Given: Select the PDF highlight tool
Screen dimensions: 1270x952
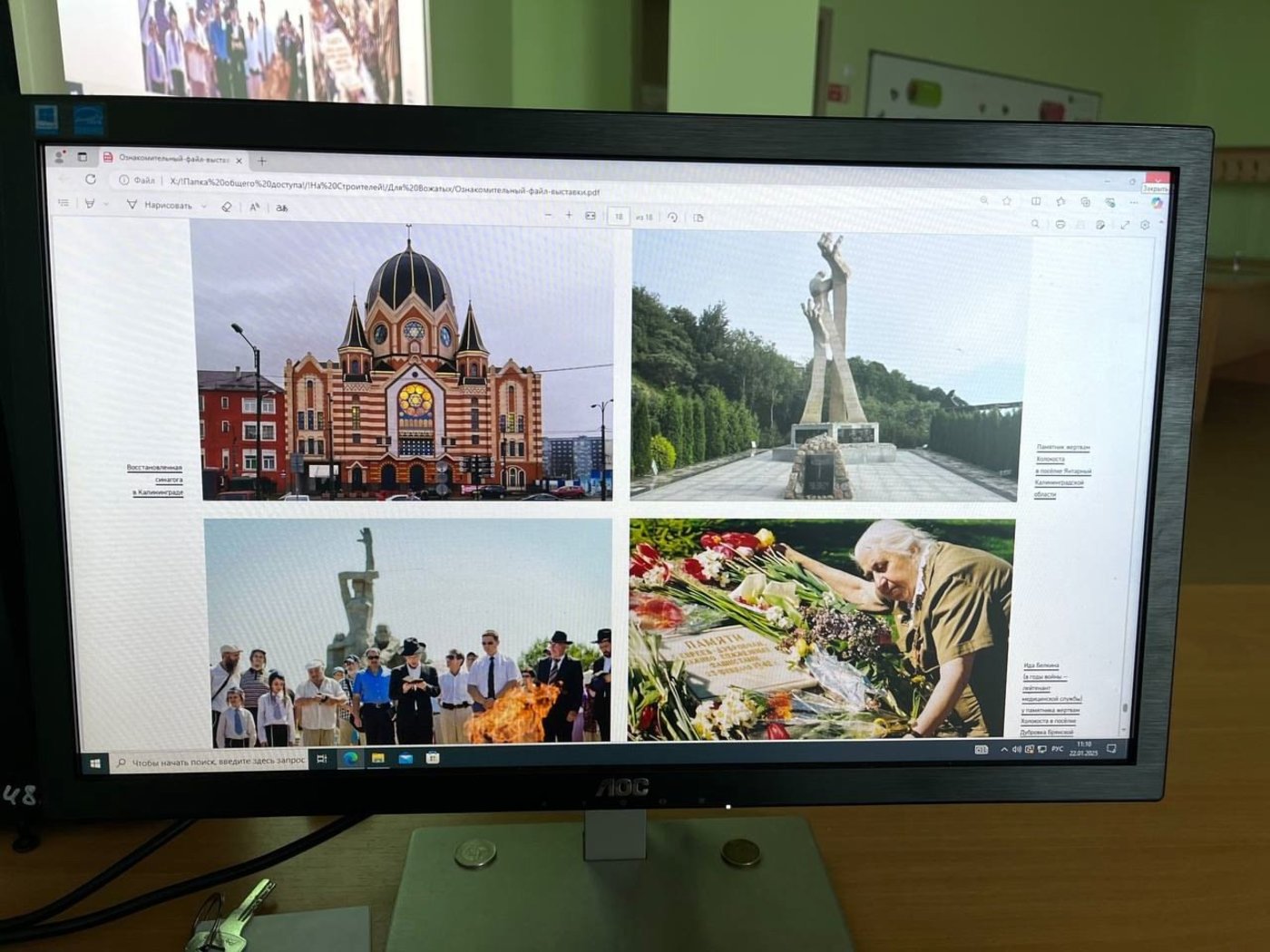Looking at the screenshot, I should [x=90, y=204].
